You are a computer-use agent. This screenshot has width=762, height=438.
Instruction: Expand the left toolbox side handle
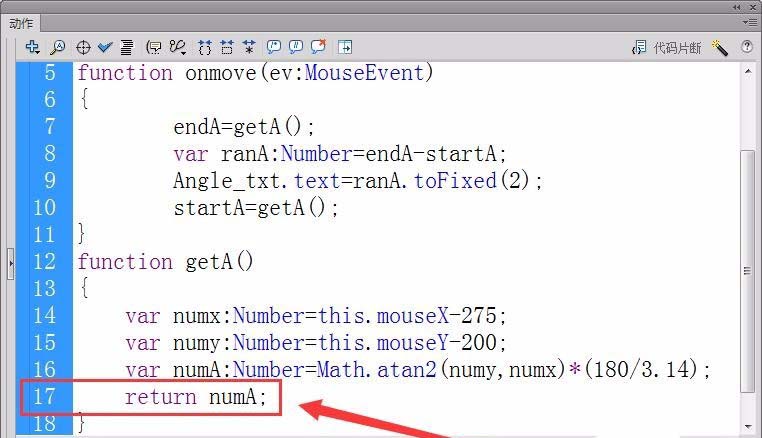pyautogui.click(x=11, y=263)
